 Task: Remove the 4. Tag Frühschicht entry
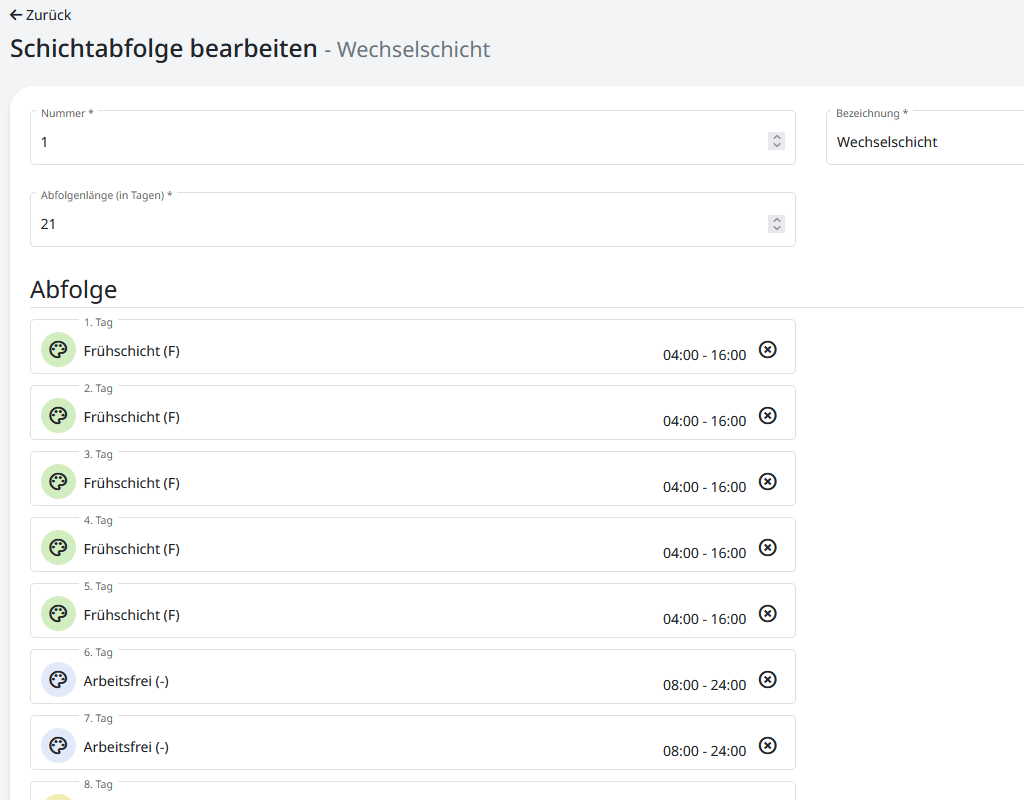767,547
